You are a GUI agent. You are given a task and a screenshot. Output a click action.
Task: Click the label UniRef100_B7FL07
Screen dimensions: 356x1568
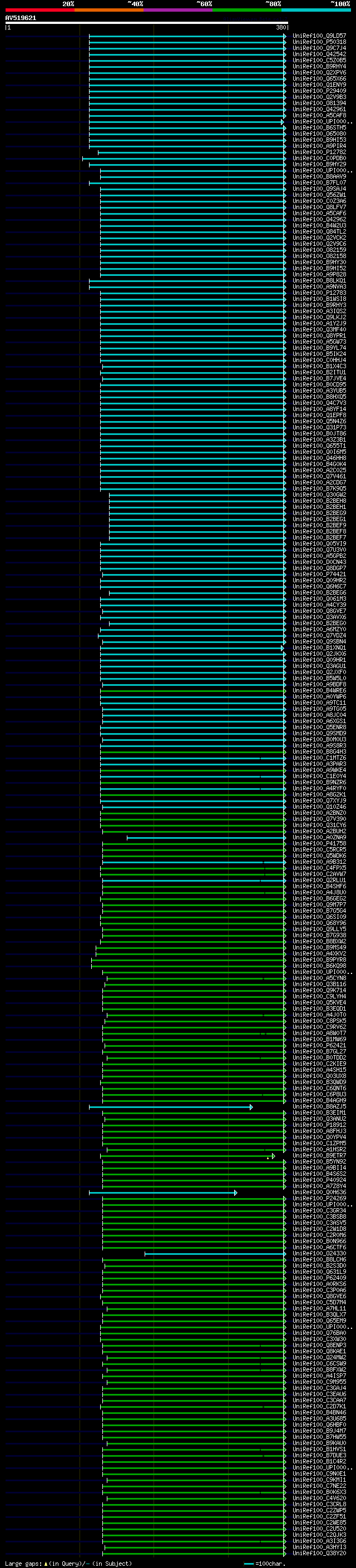[x=319, y=182]
